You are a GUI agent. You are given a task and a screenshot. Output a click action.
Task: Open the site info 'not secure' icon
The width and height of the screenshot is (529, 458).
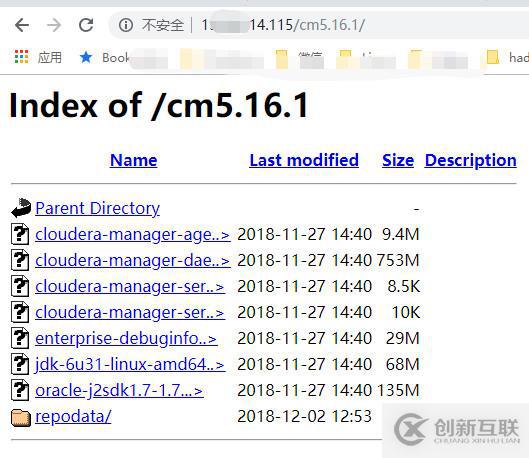pos(126,25)
